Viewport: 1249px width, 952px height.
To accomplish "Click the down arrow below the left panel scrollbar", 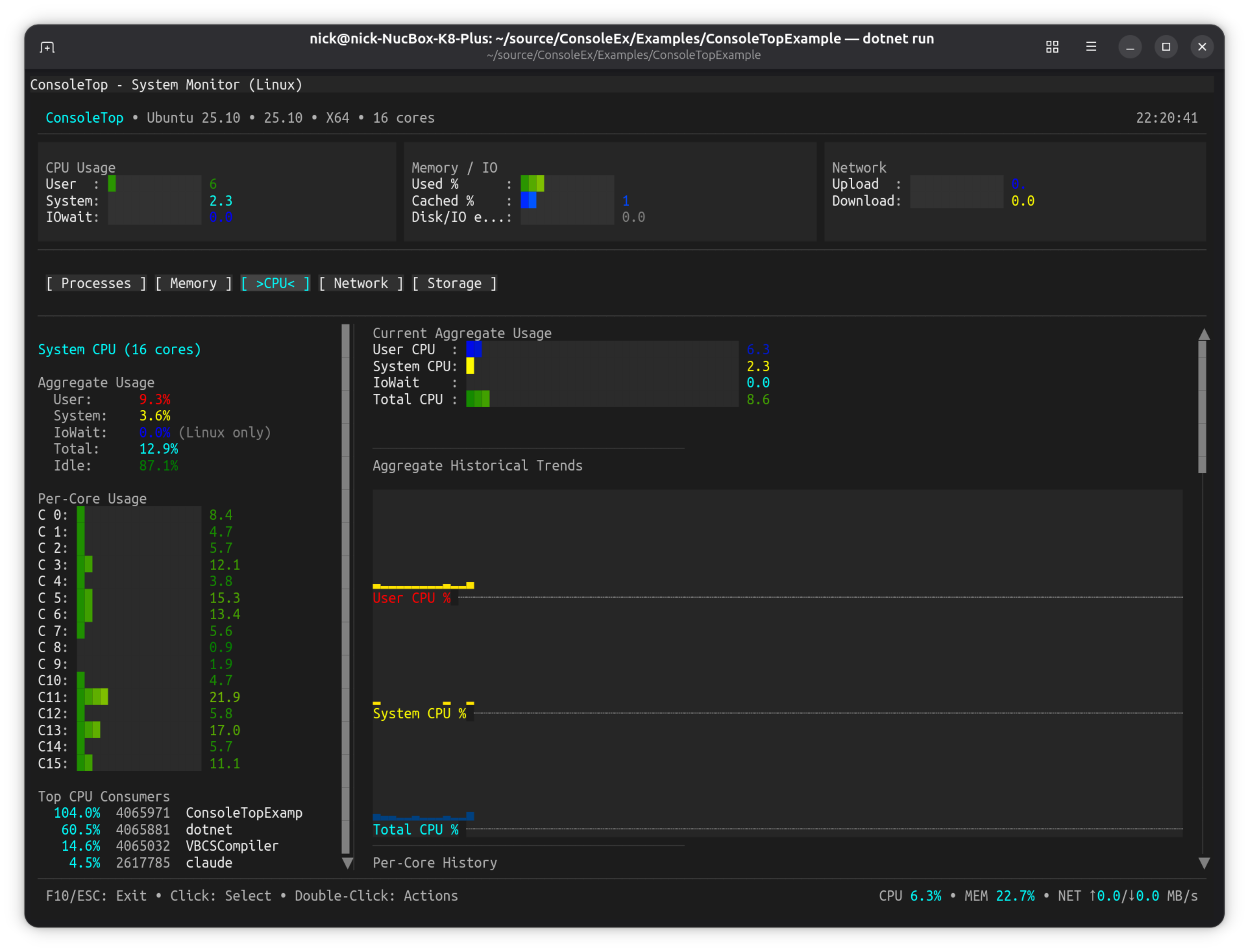I will click(348, 863).
